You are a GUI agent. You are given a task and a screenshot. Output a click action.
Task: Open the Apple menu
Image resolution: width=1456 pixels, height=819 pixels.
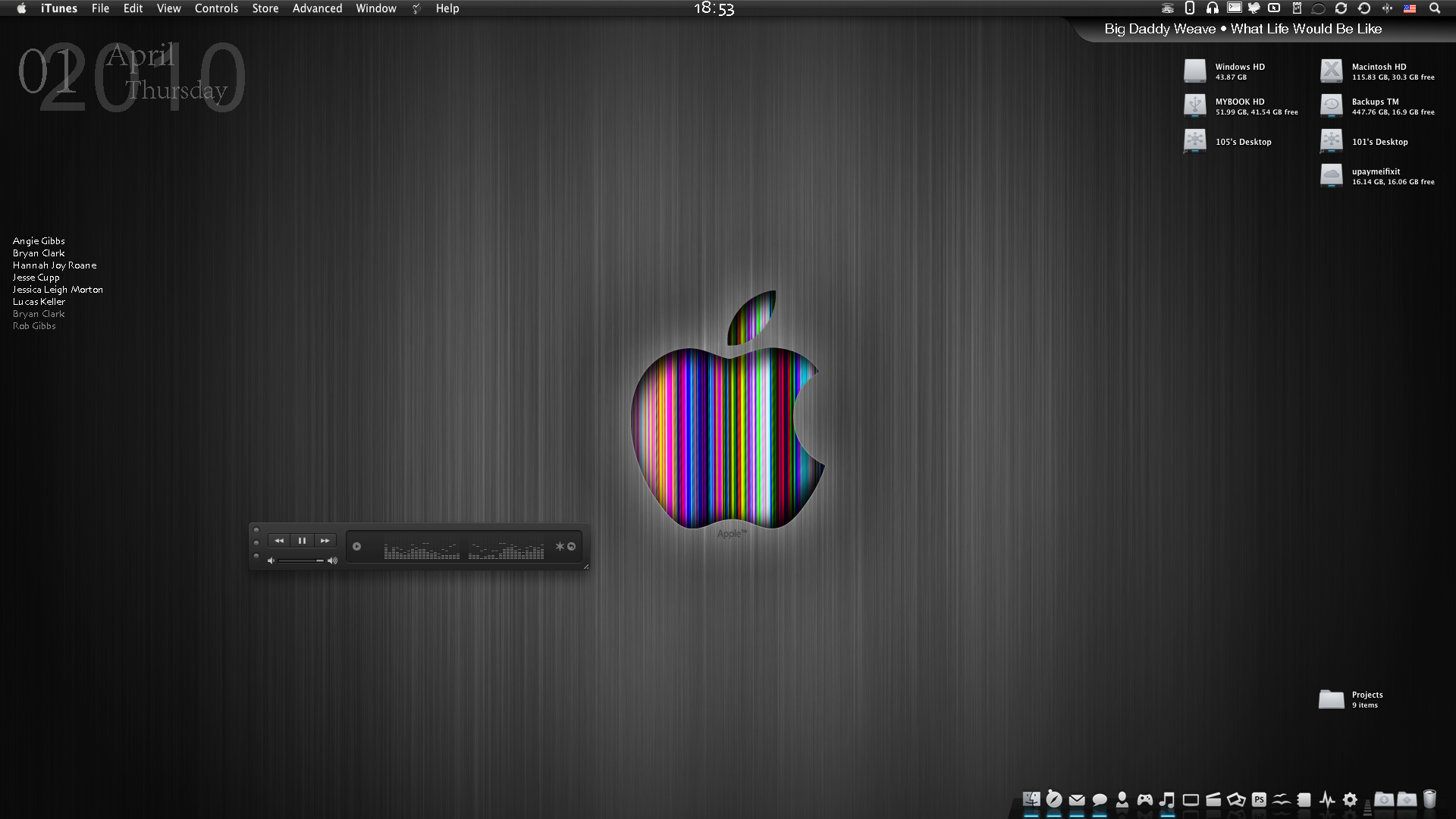tap(21, 8)
